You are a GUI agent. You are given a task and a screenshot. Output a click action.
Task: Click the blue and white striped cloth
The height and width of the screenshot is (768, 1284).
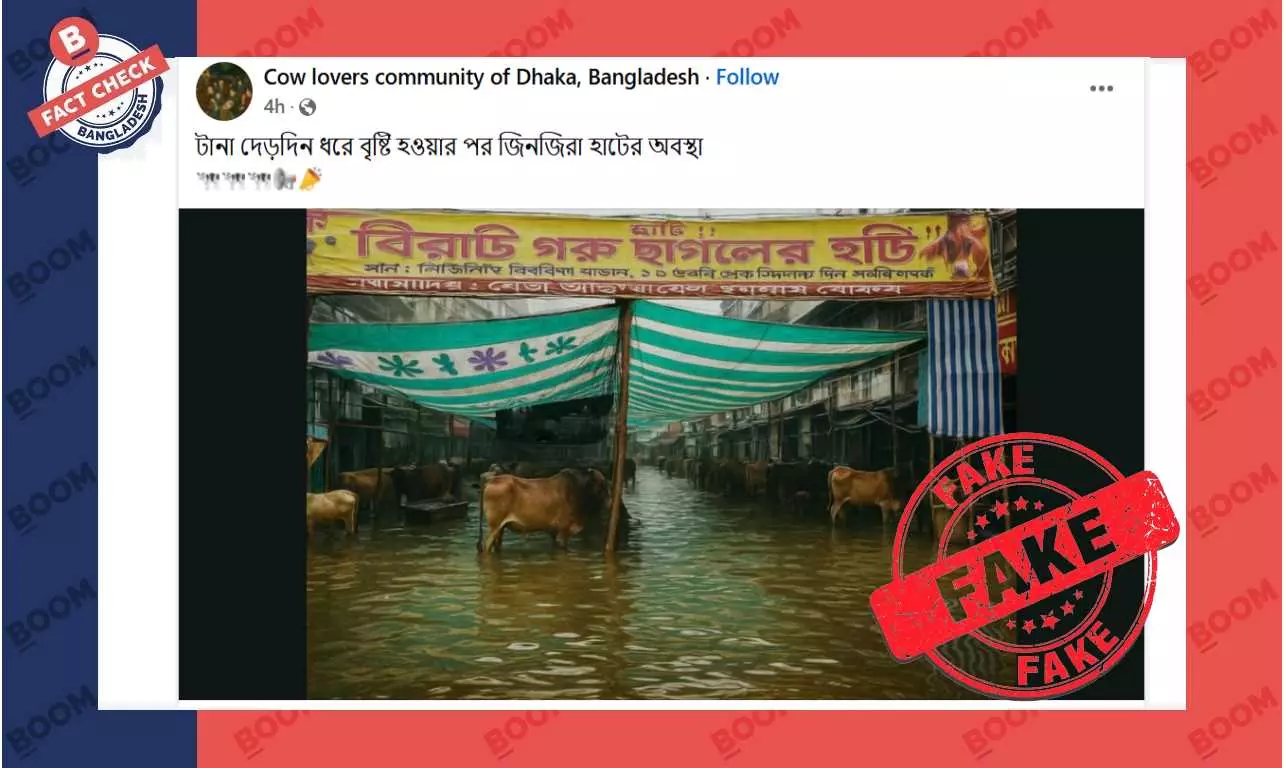click(x=961, y=368)
